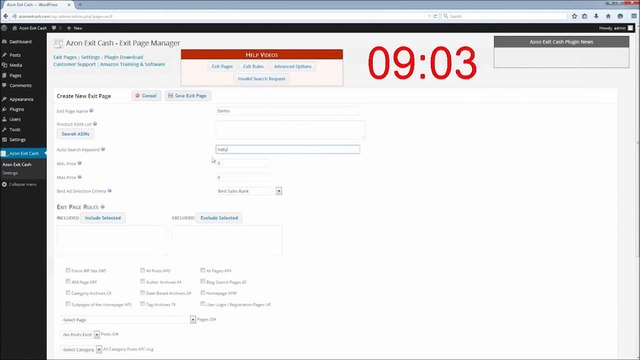Check the All Posts checkbox
This screenshot has height=360, width=640.
tap(142, 270)
